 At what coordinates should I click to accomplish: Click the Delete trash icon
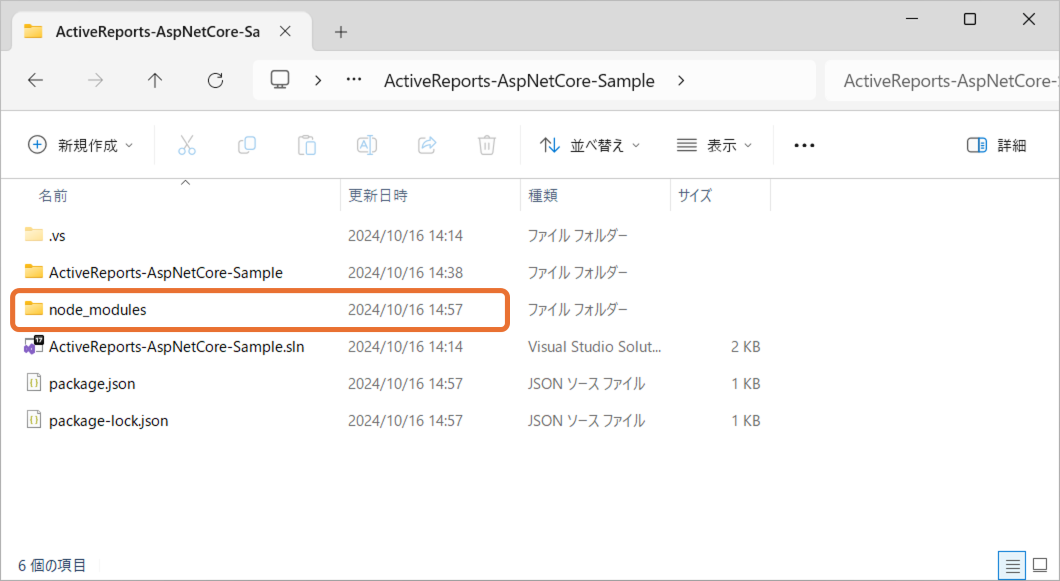(487, 145)
